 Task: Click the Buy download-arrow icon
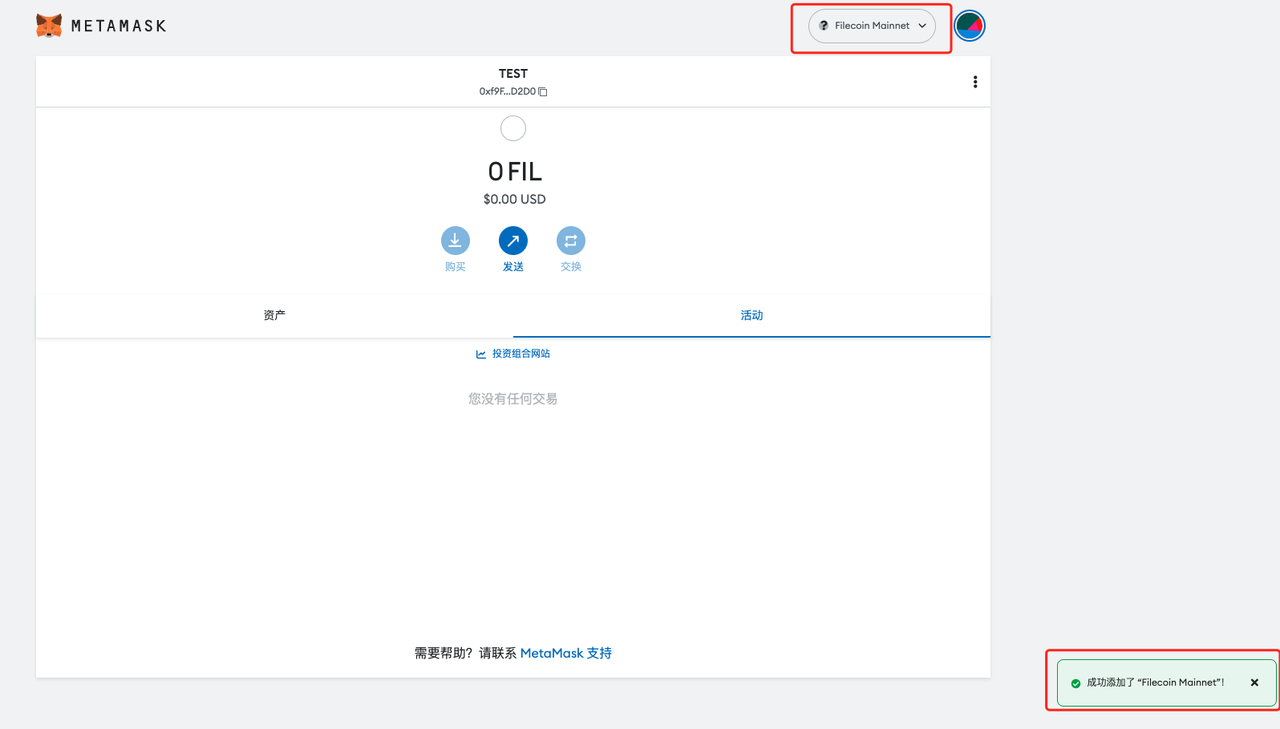point(455,240)
